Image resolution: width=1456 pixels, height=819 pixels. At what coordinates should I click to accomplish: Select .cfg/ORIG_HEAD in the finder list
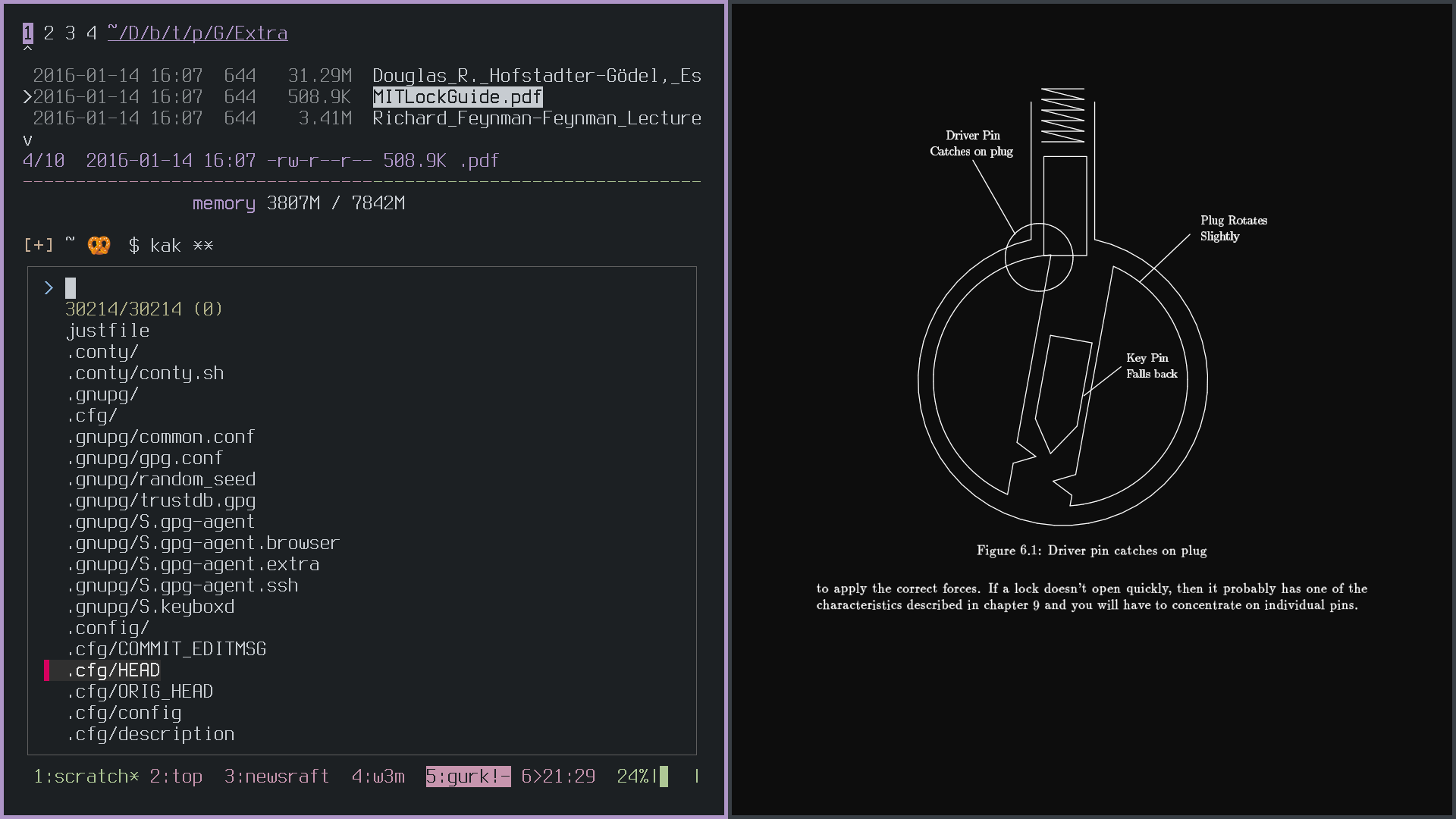click(140, 692)
